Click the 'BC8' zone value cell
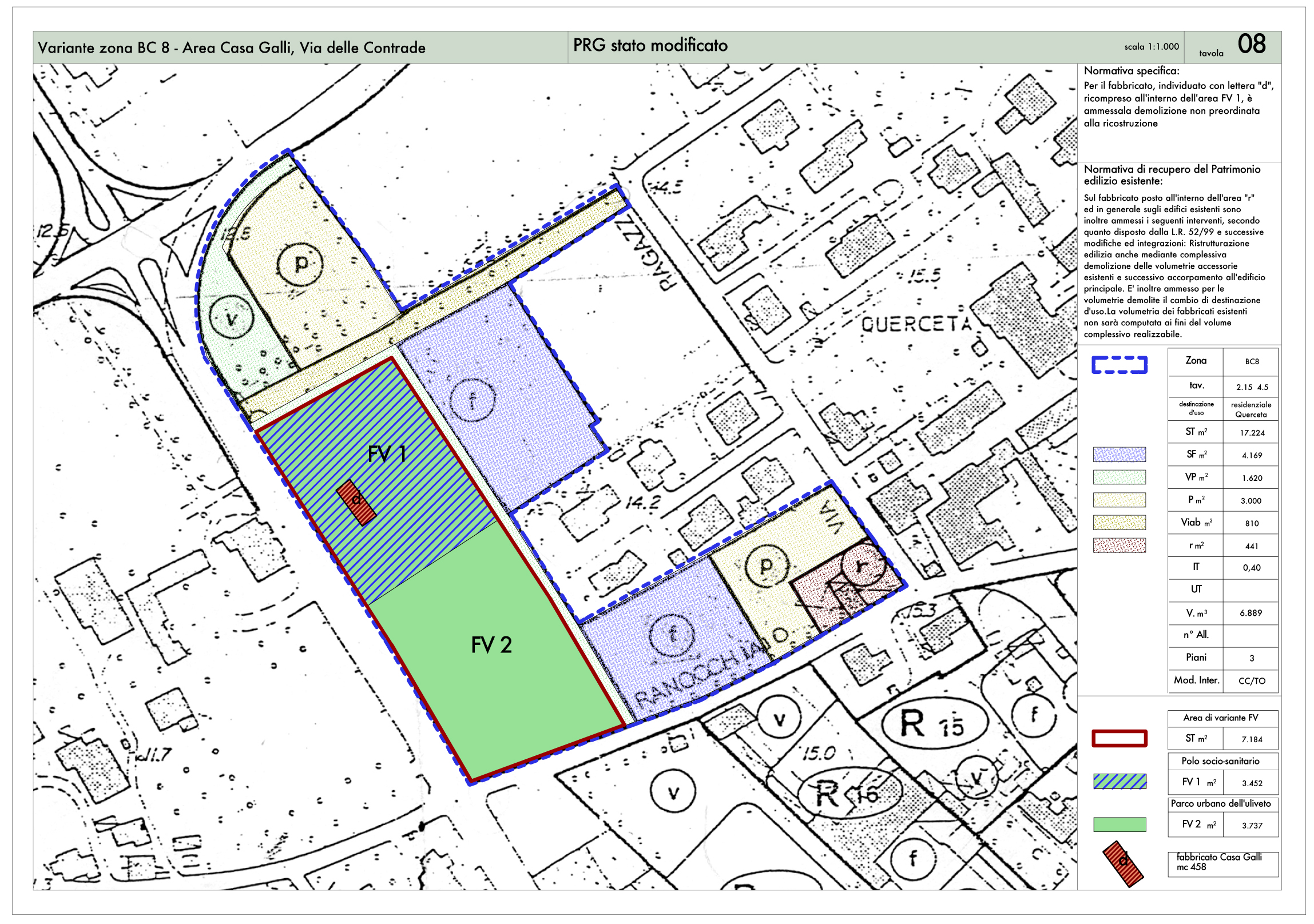The image size is (1314, 924). tap(1252, 361)
